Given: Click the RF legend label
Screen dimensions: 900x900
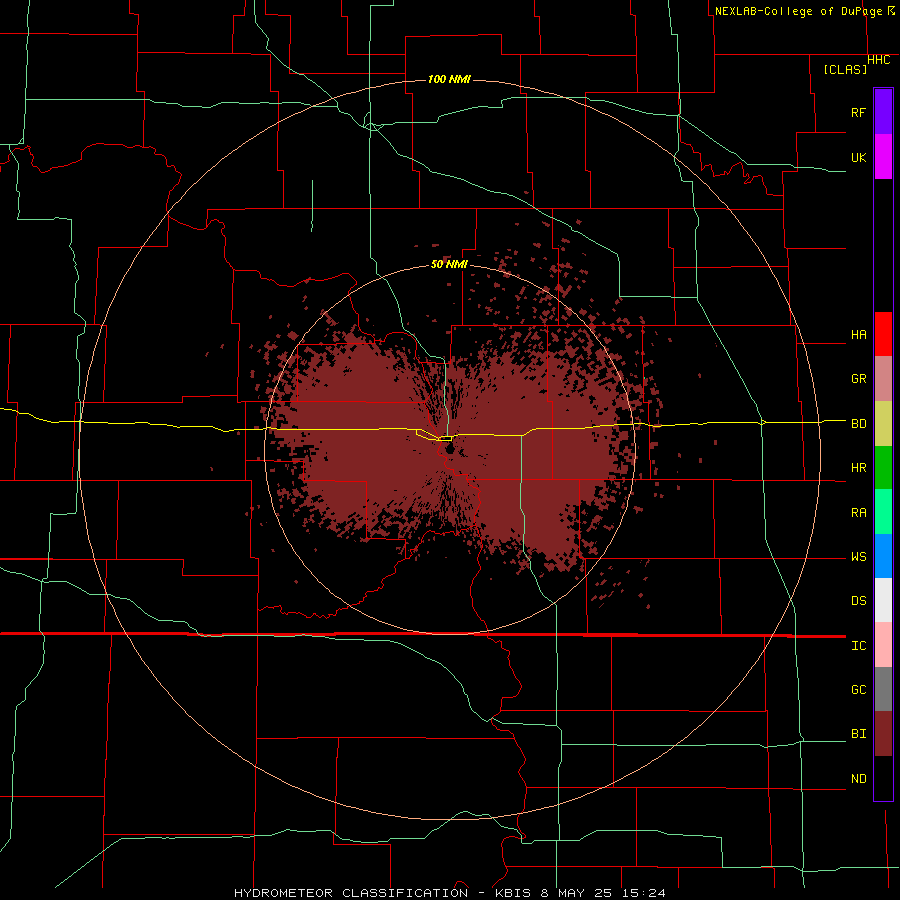Looking at the screenshot, I should (x=858, y=112).
